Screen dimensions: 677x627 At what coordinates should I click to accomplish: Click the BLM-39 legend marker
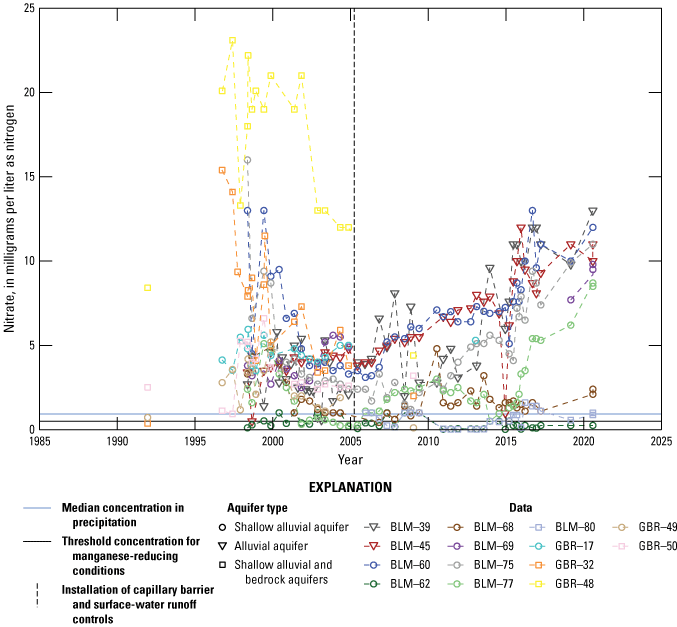[x=374, y=527]
